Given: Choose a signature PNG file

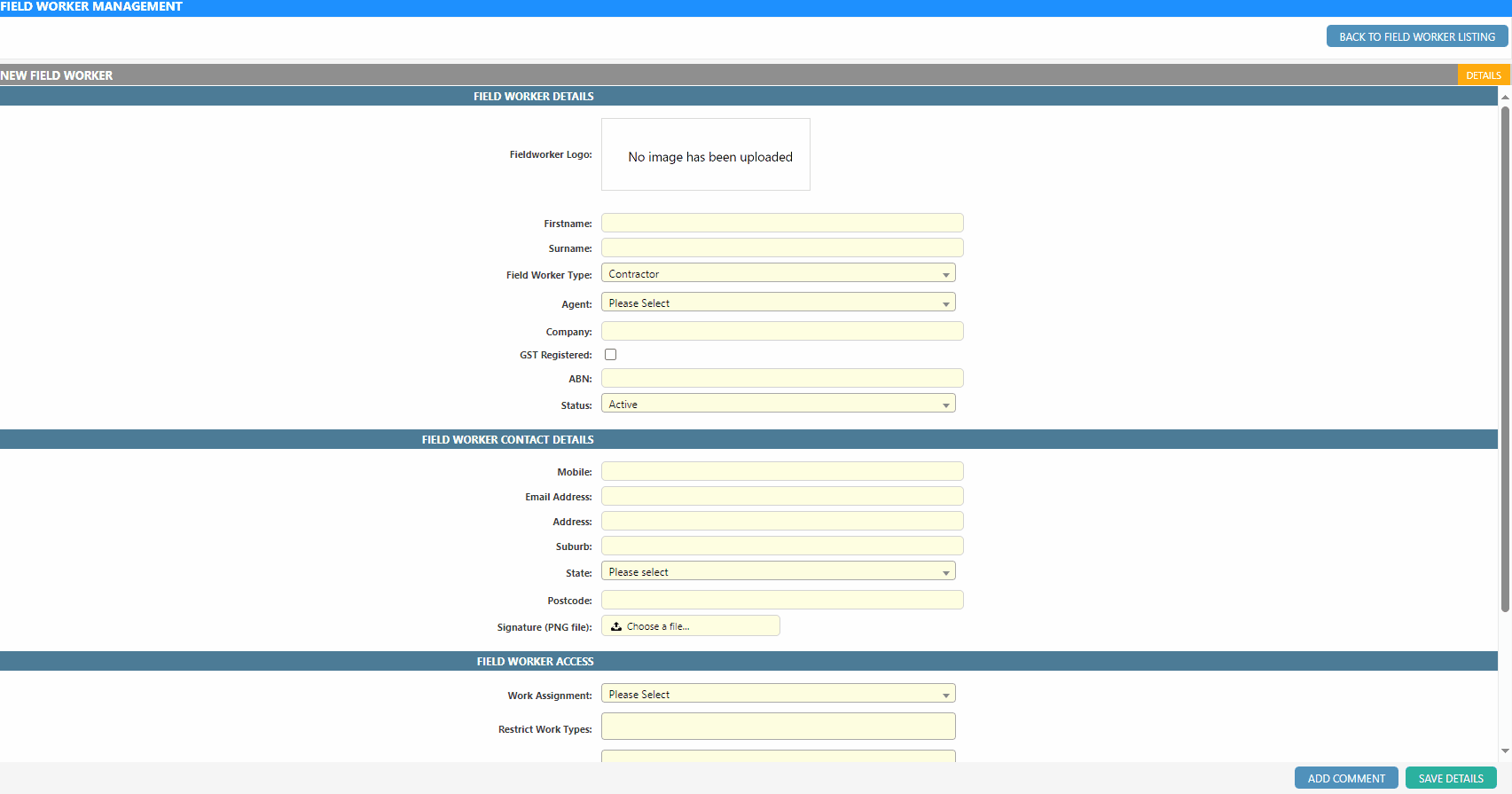Looking at the screenshot, I should 691,626.
